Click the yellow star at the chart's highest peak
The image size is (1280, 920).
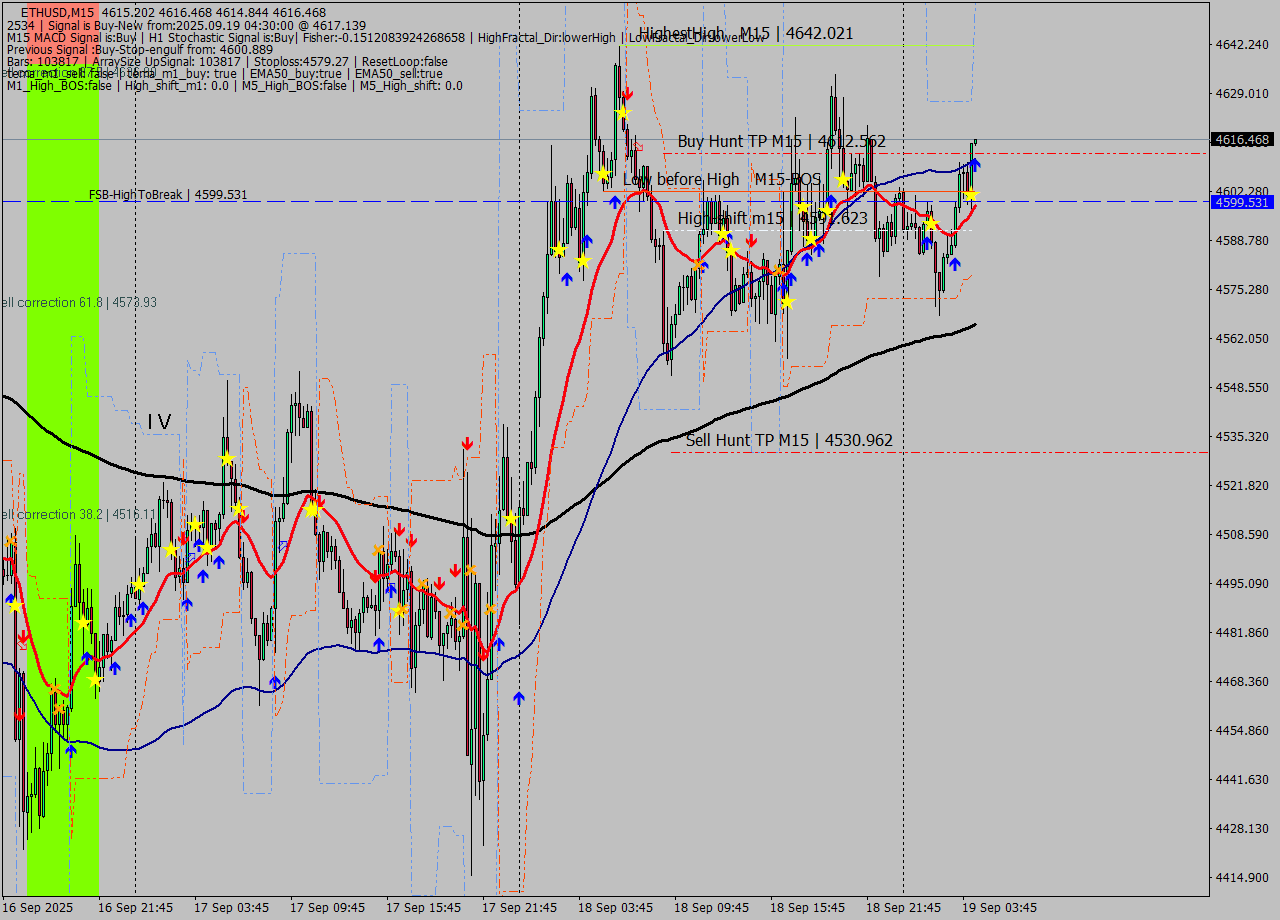click(623, 113)
